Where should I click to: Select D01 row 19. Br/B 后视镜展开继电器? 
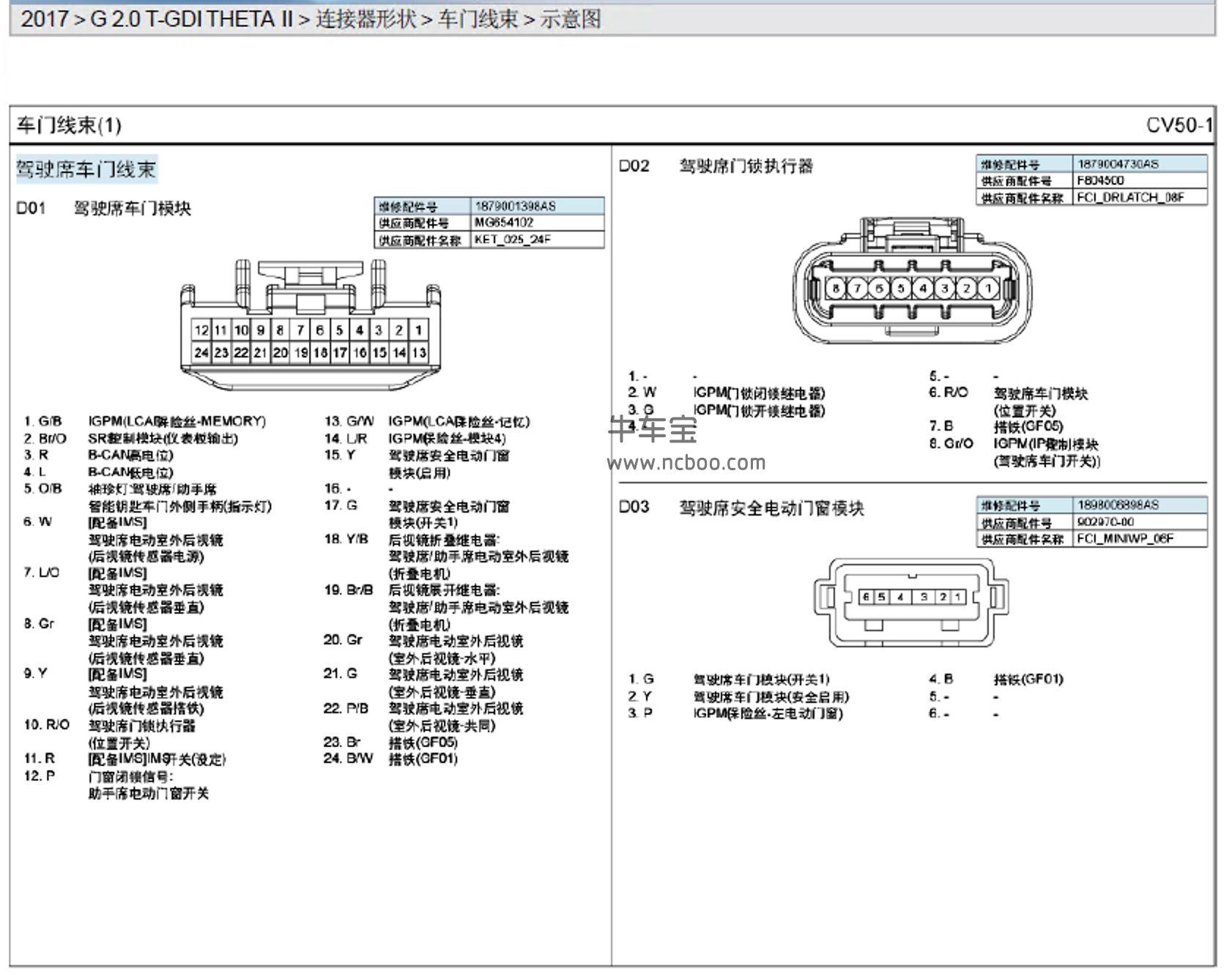[446, 607]
